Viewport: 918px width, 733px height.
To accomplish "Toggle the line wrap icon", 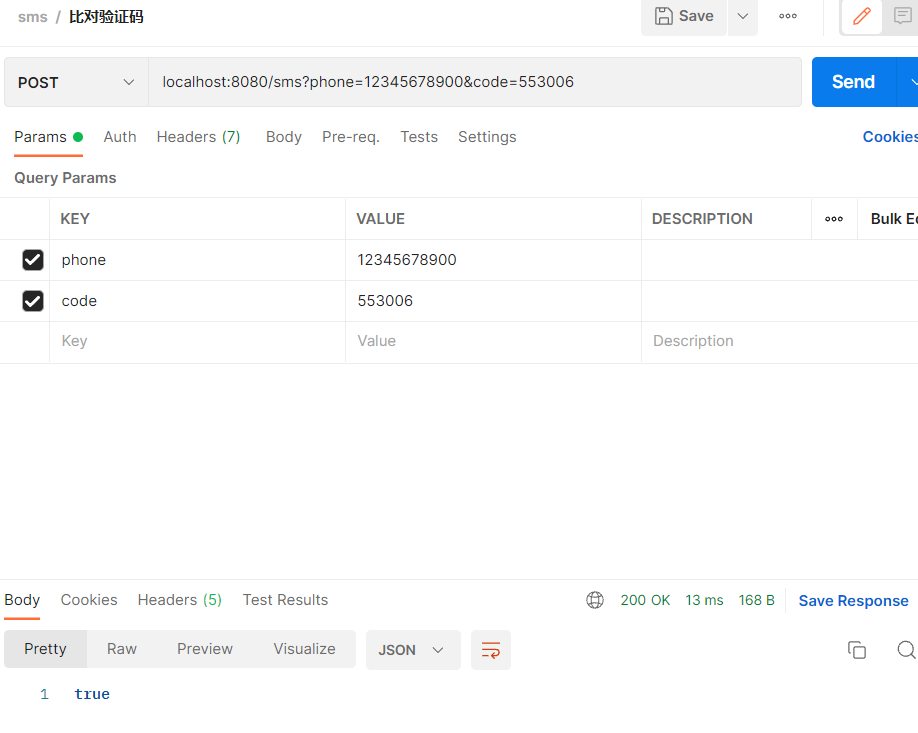I will tap(491, 650).
